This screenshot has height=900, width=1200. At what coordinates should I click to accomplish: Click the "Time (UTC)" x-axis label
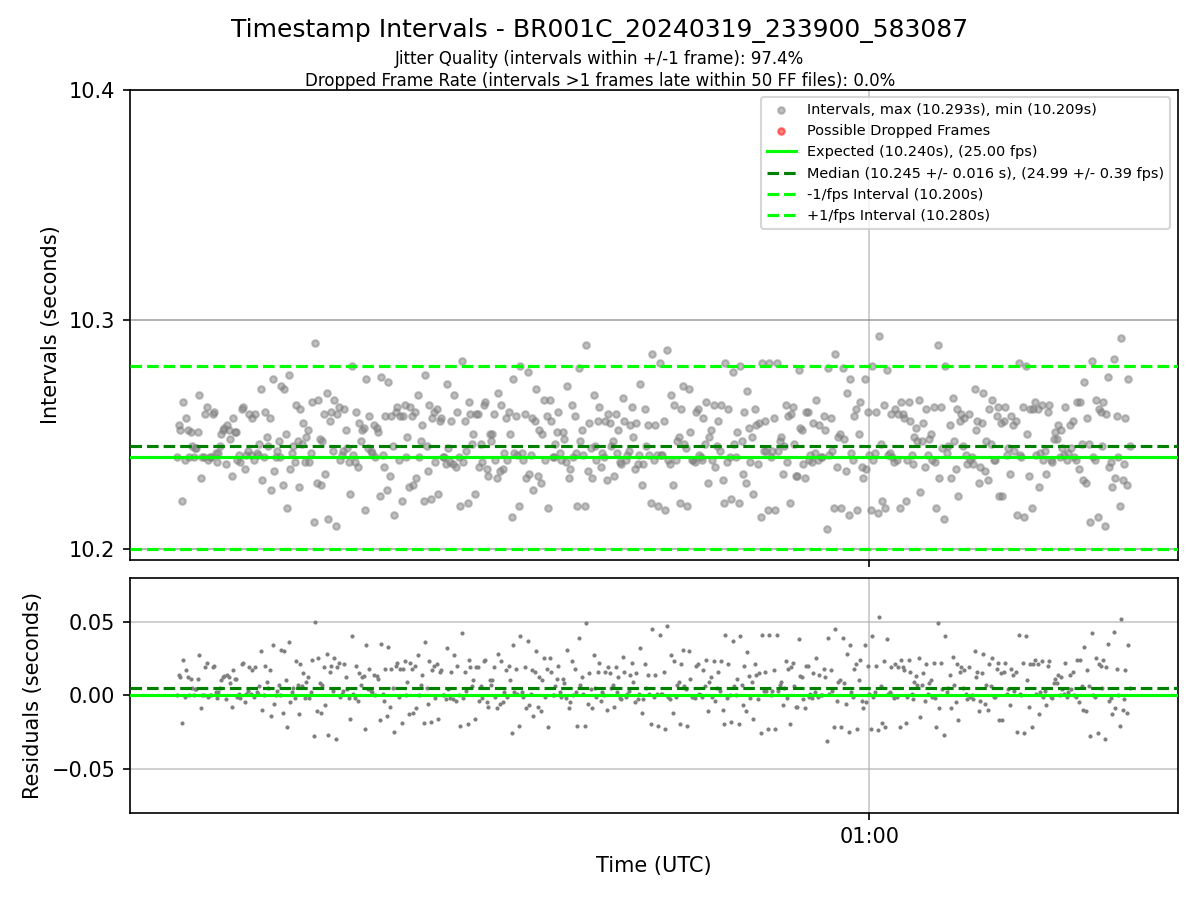point(653,865)
